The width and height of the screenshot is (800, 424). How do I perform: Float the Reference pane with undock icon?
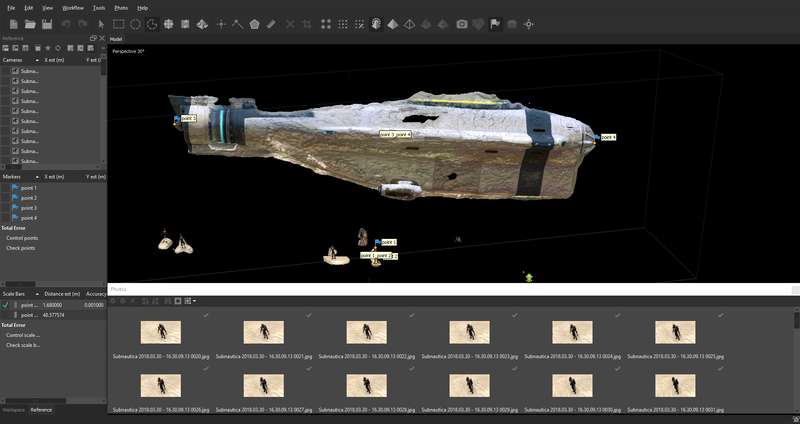click(93, 38)
